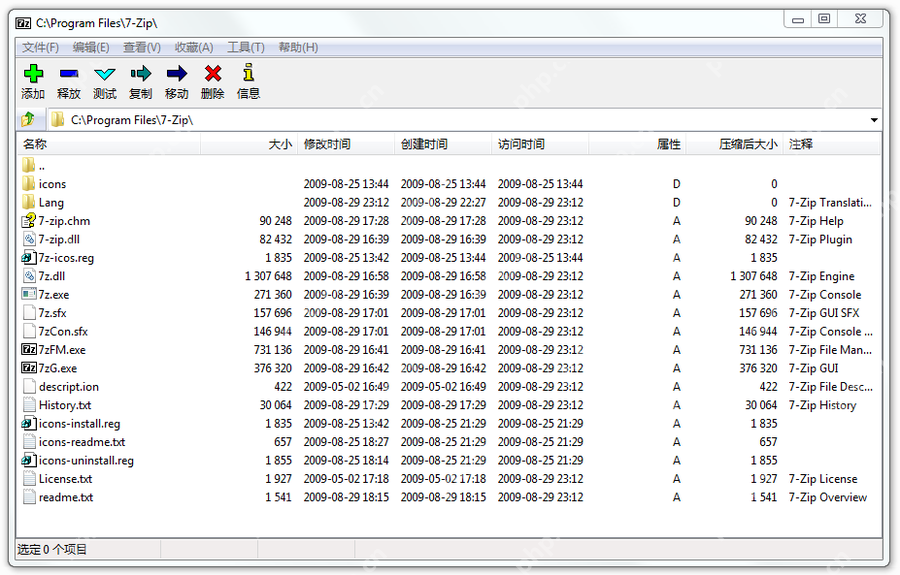This screenshot has height=575, width=900.
Task: Sort by the 属性 column header
Action: [x=637, y=144]
